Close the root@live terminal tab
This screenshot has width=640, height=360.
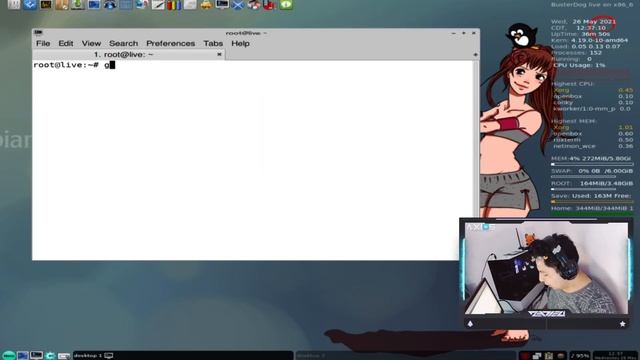[219, 54]
